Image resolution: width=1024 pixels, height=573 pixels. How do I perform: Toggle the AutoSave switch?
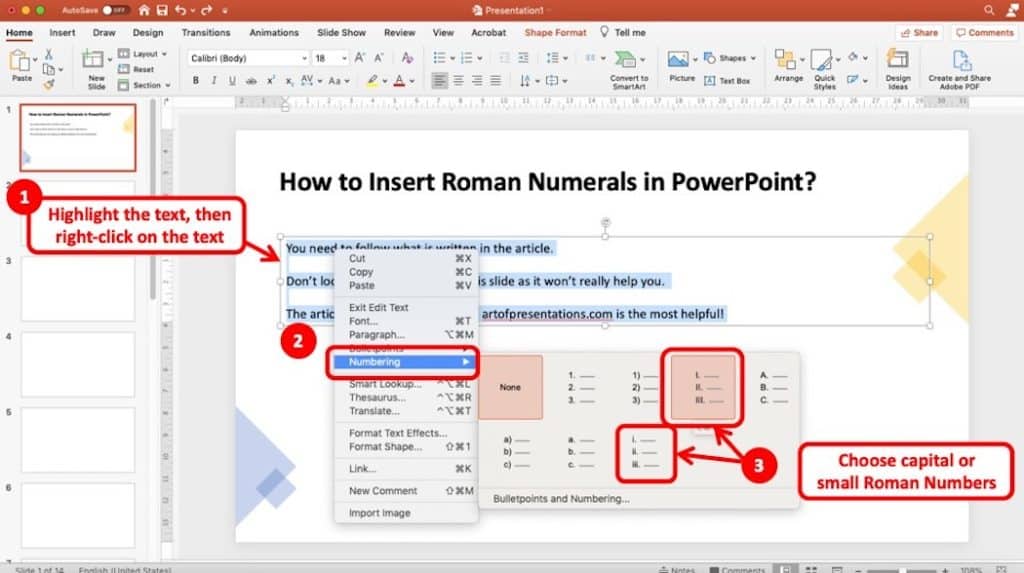point(114,10)
